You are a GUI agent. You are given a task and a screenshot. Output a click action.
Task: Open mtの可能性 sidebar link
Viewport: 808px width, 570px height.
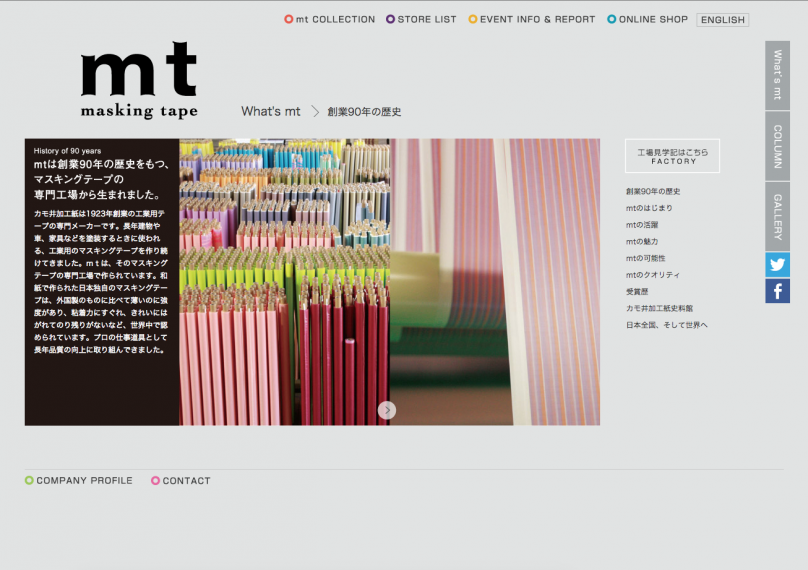tap(645, 258)
